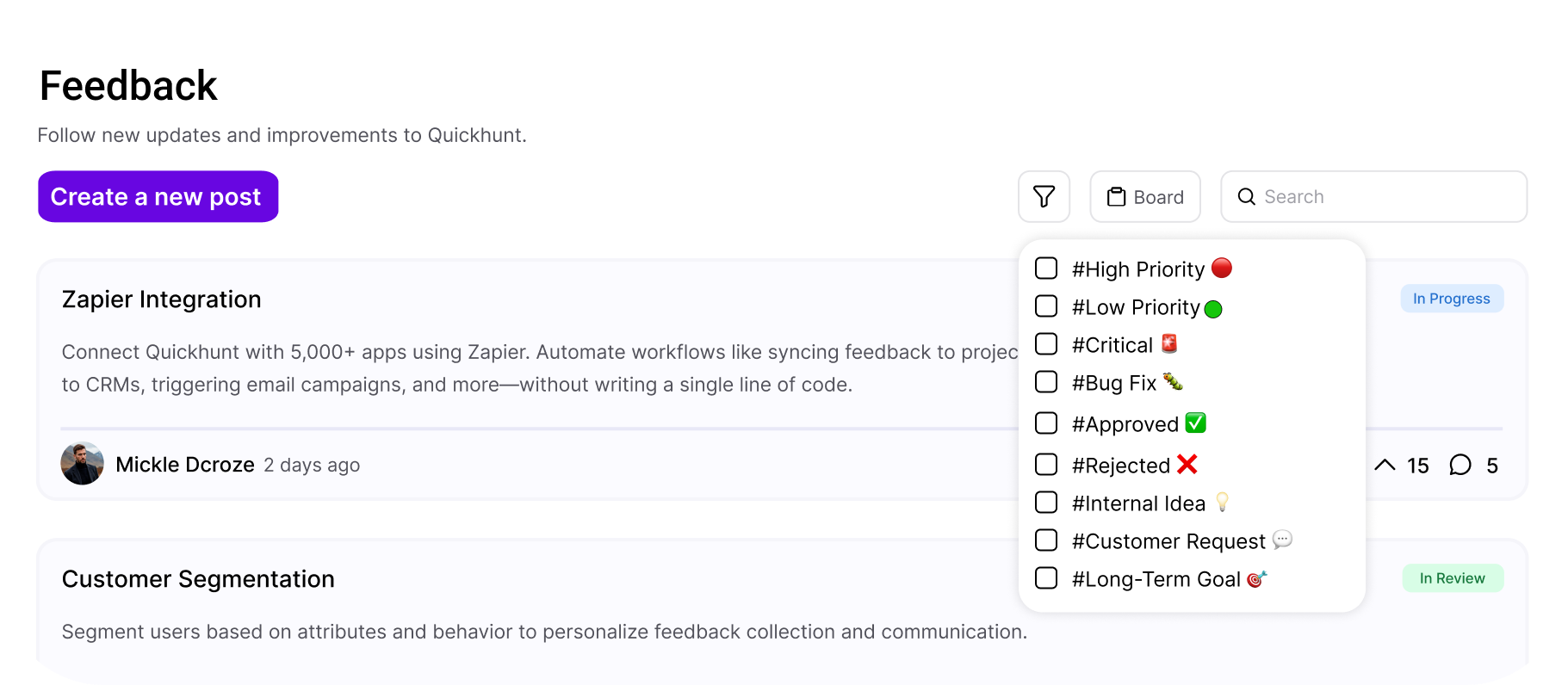Click the In Progress status badge
Screen dimensions: 1568x685
[1452, 299]
